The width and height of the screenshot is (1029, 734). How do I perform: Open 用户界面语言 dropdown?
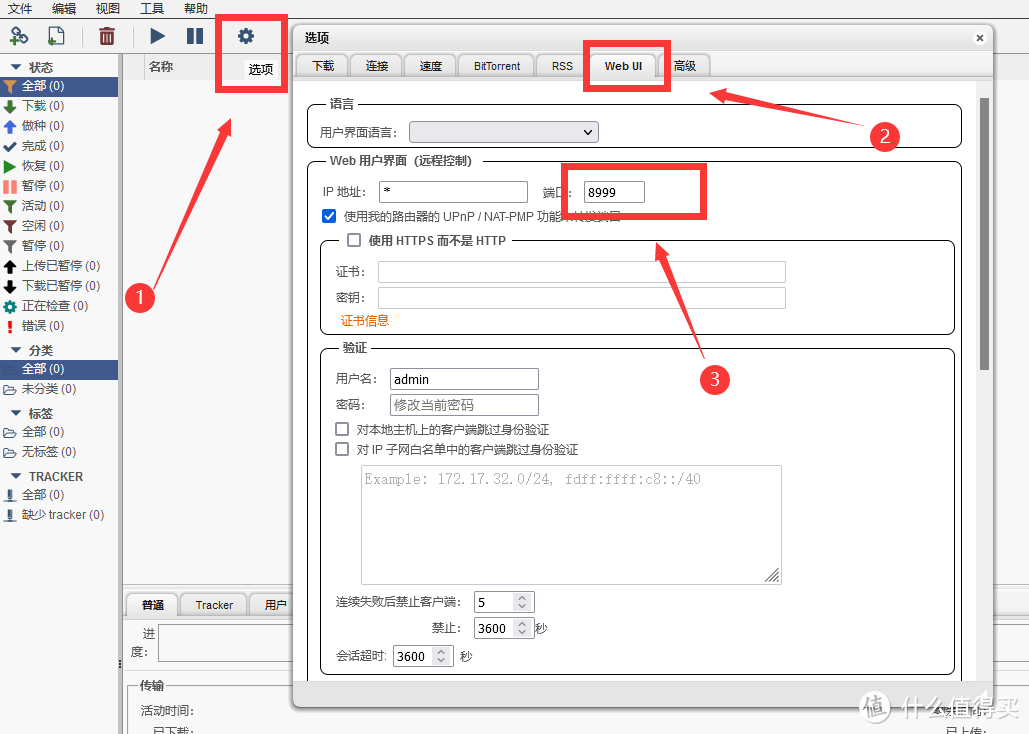[x=503, y=132]
